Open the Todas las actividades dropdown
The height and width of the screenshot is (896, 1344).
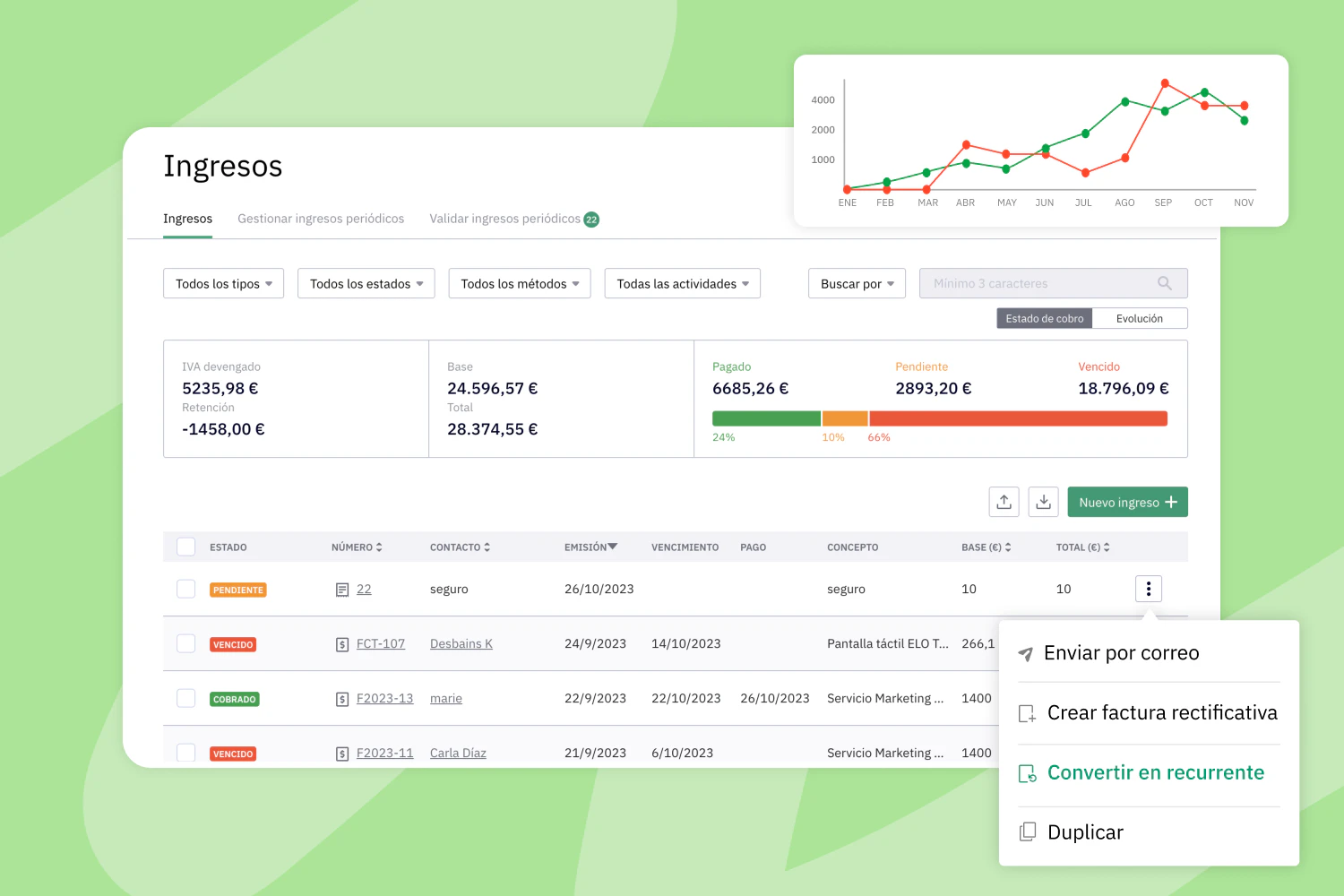pos(682,283)
